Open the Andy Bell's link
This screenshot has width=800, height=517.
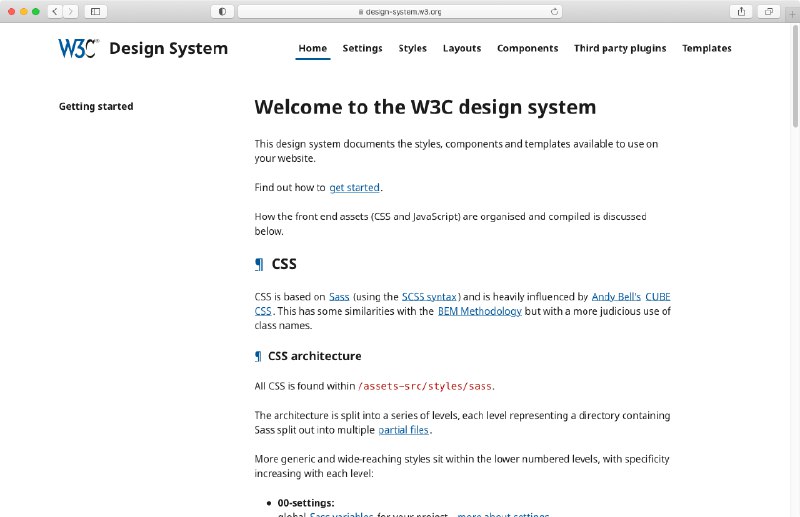[616, 297]
